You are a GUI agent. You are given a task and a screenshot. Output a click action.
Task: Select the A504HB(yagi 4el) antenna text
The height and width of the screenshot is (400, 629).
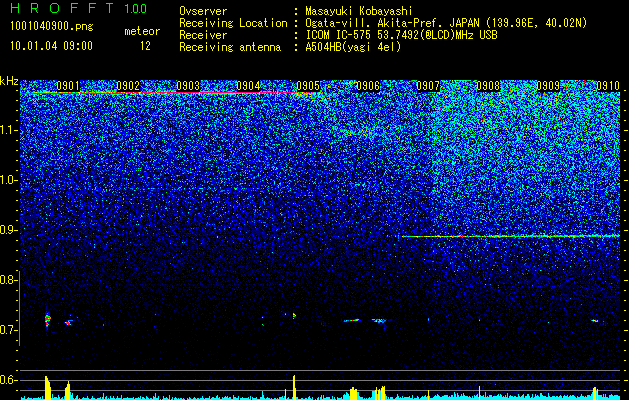(353, 47)
